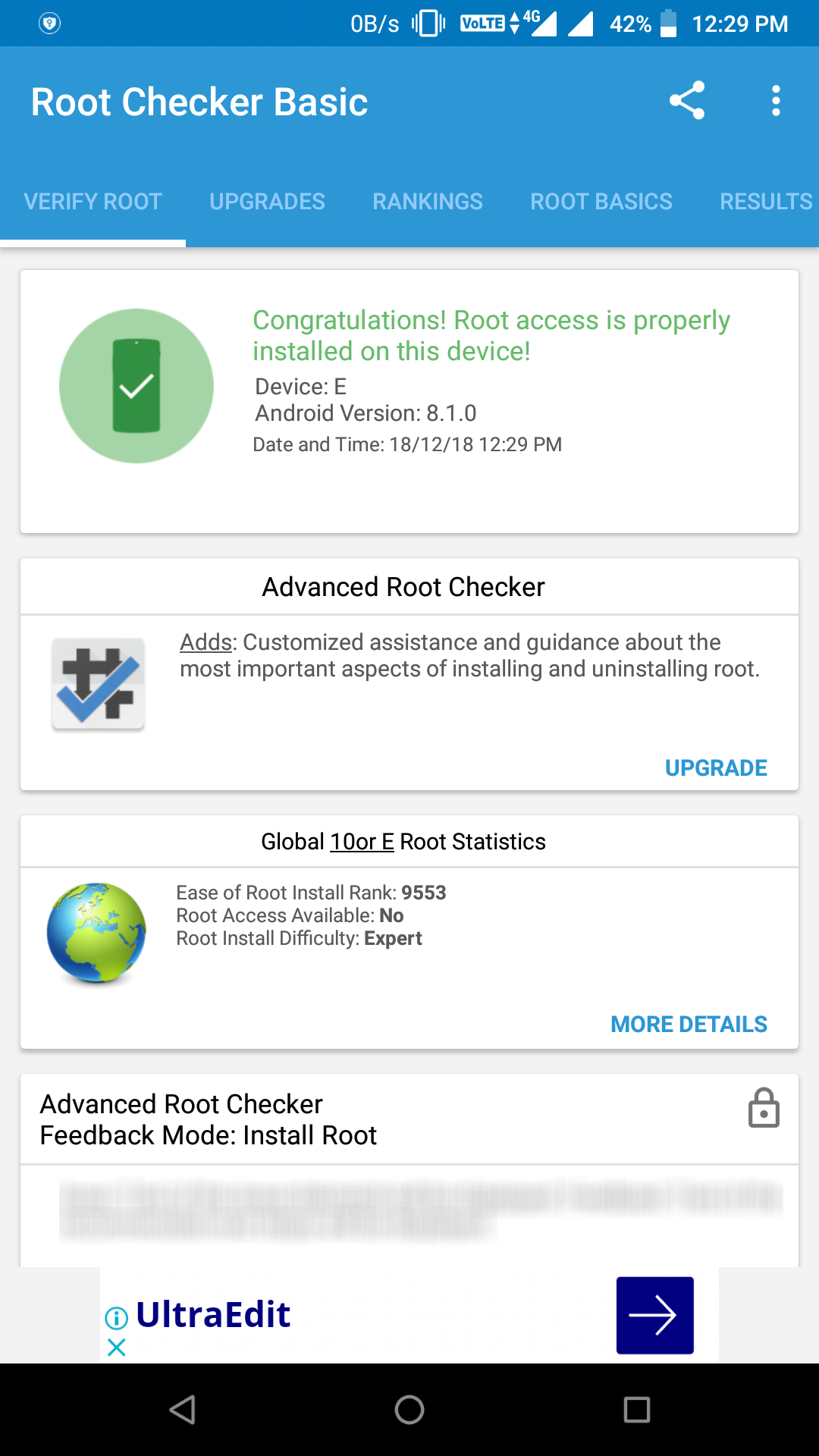Tap the Advanced Root Checker hash icon

click(x=99, y=685)
